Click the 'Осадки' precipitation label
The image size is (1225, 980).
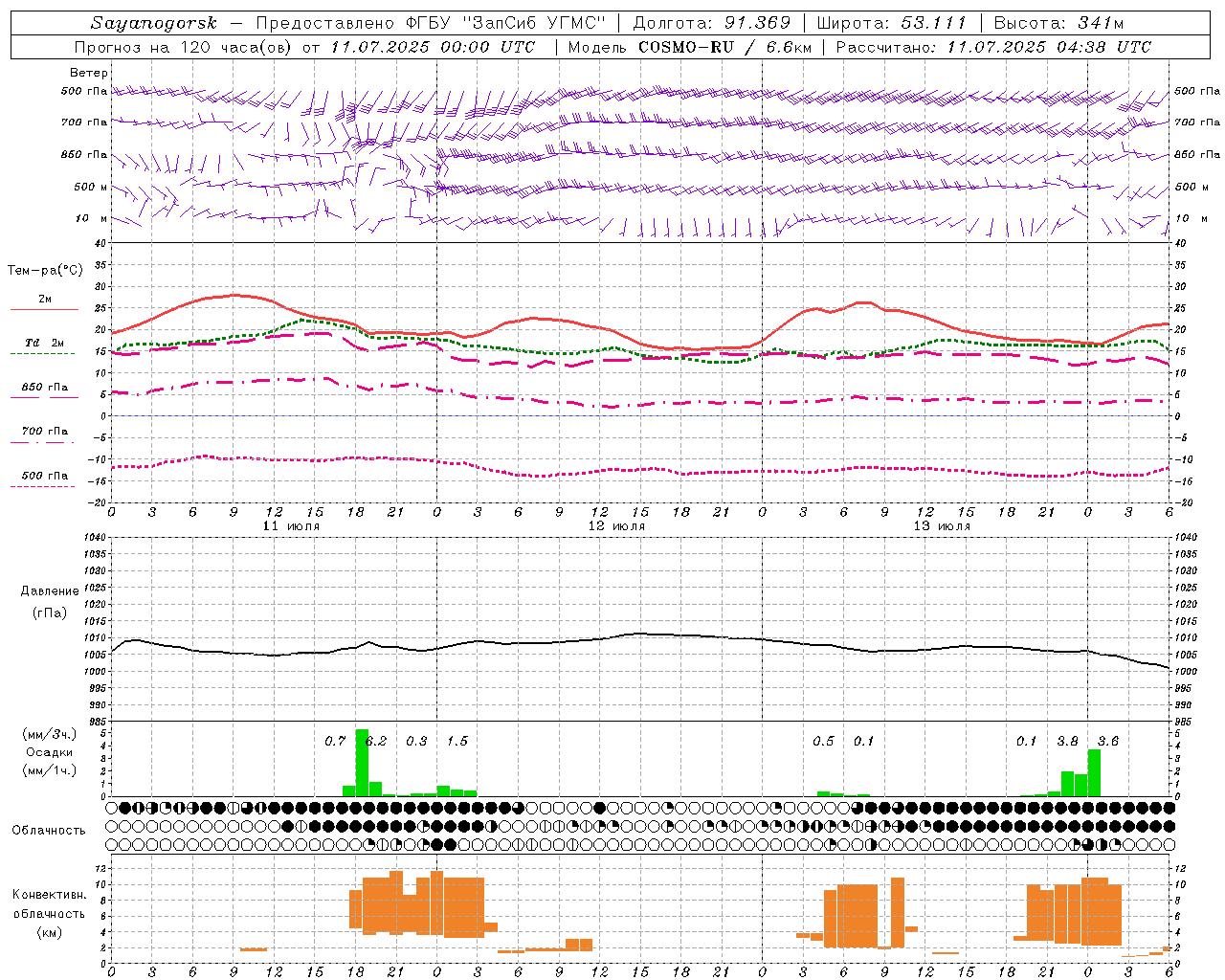[x=50, y=752]
